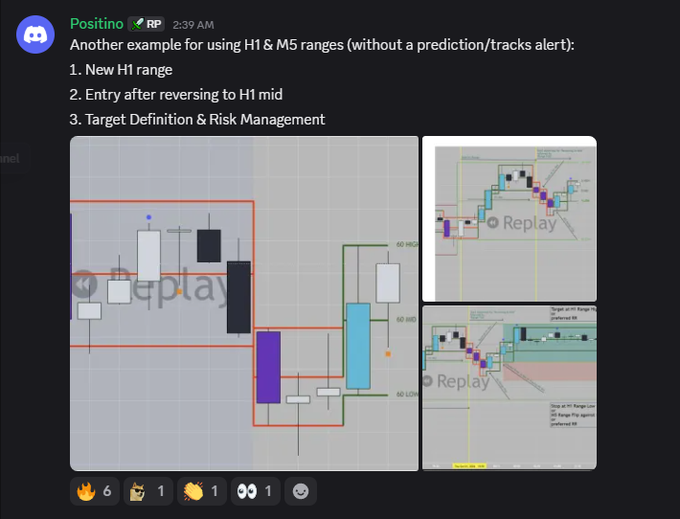The image size is (680, 519).
Task: Add a new reaction with smiley button
Action: click(x=301, y=491)
